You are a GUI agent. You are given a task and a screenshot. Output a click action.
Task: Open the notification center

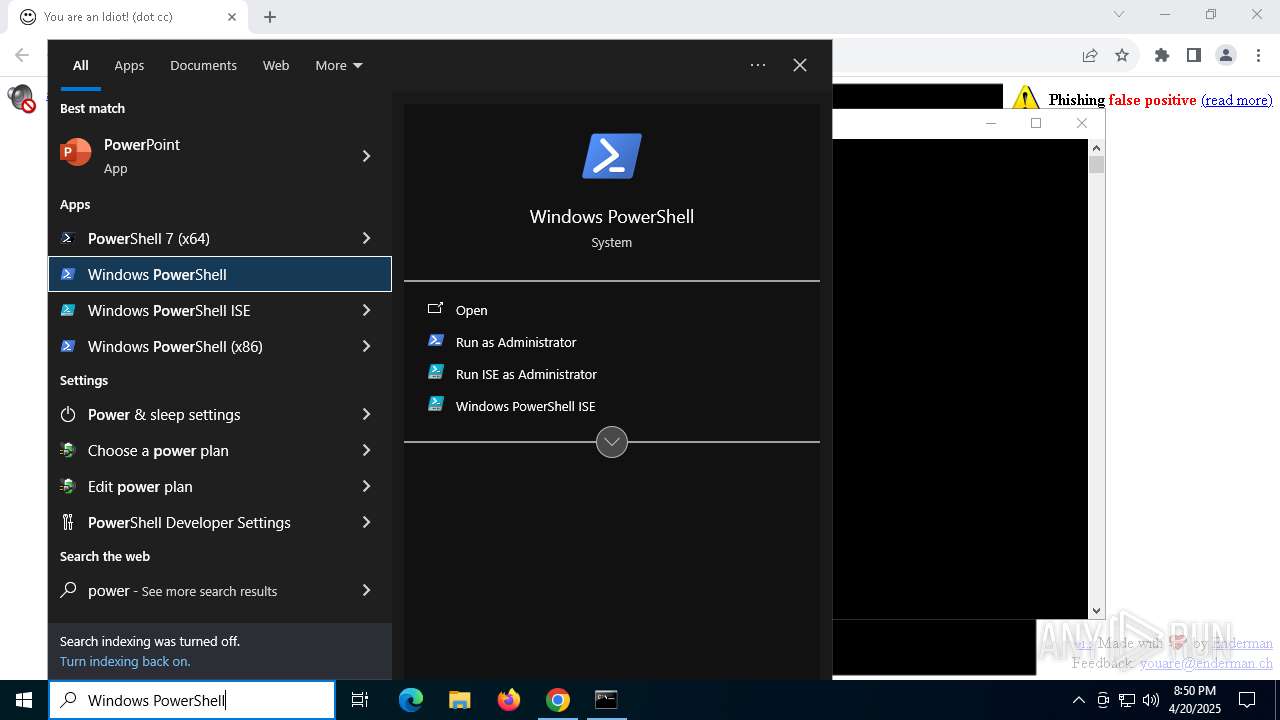[x=1247, y=700]
